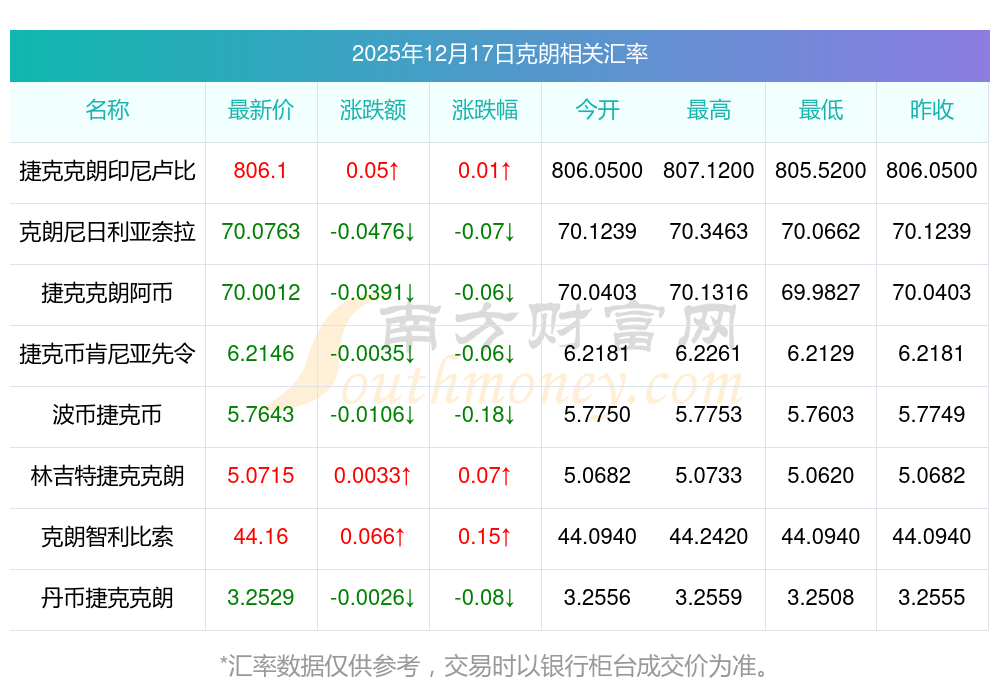
Task: Click the low value 69.9827
Action: 821,293
